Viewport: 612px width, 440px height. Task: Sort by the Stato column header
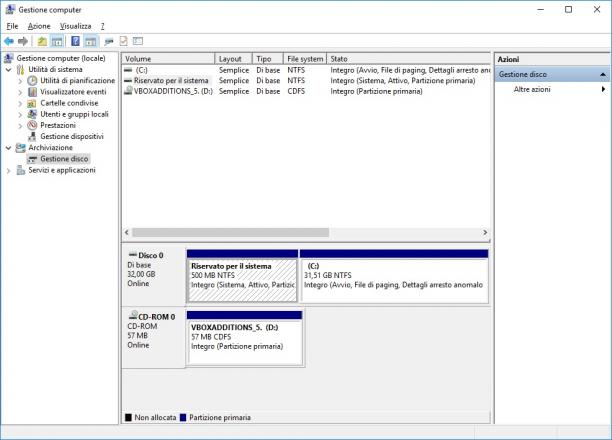pos(408,59)
